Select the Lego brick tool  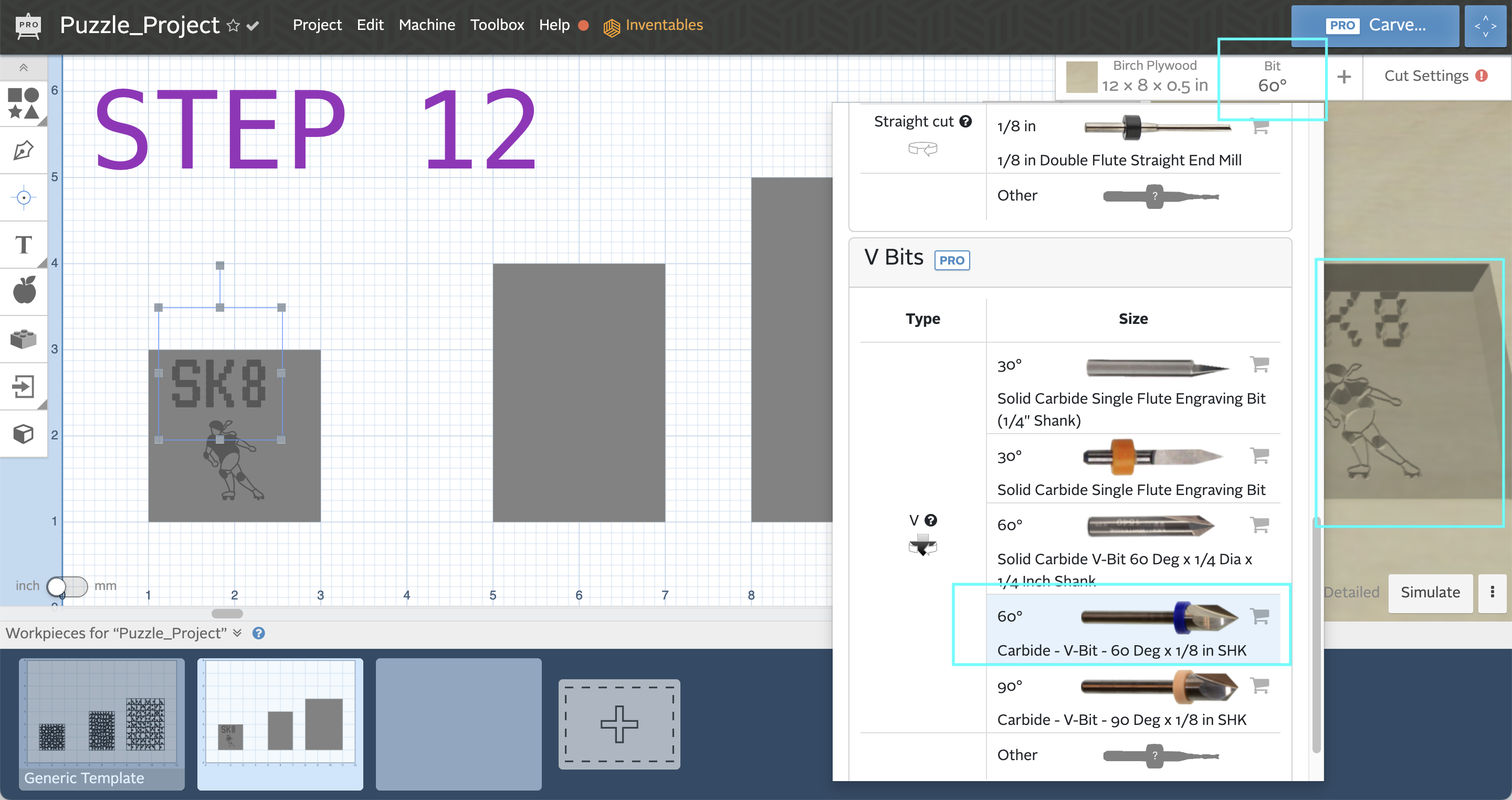(x=24, y=339)
